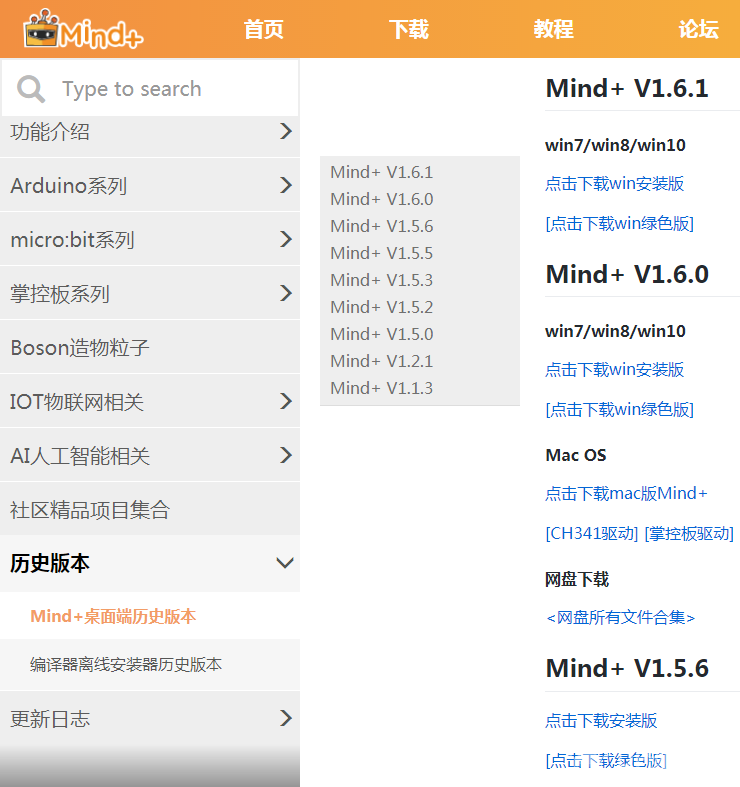
Task: Expand the micro:bit系列 chevron
Action: point(286,239)
